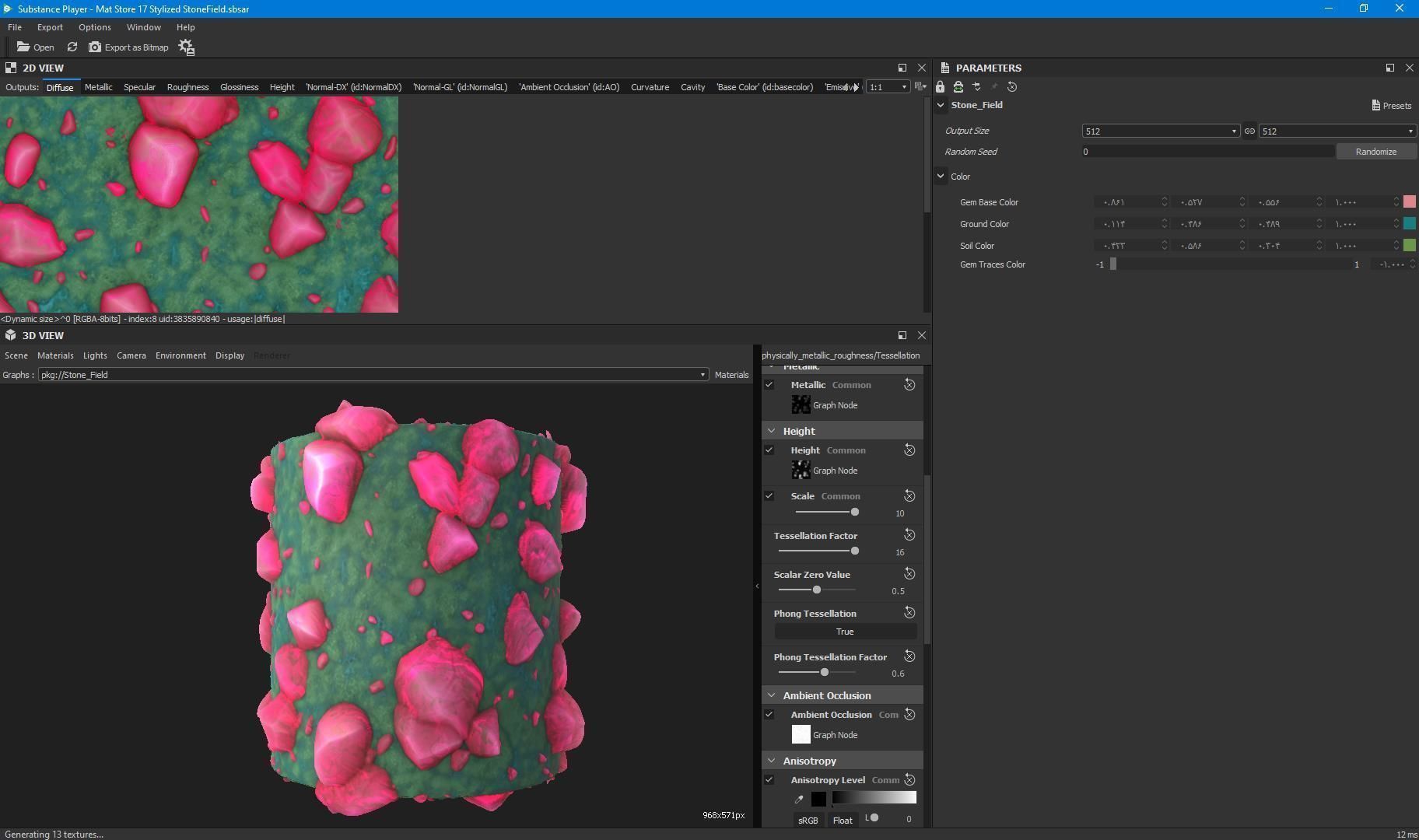Click the reset-all icon in the Parameters toolbar
Screen dimensions: 1419x840
(x=1012, y=87)
